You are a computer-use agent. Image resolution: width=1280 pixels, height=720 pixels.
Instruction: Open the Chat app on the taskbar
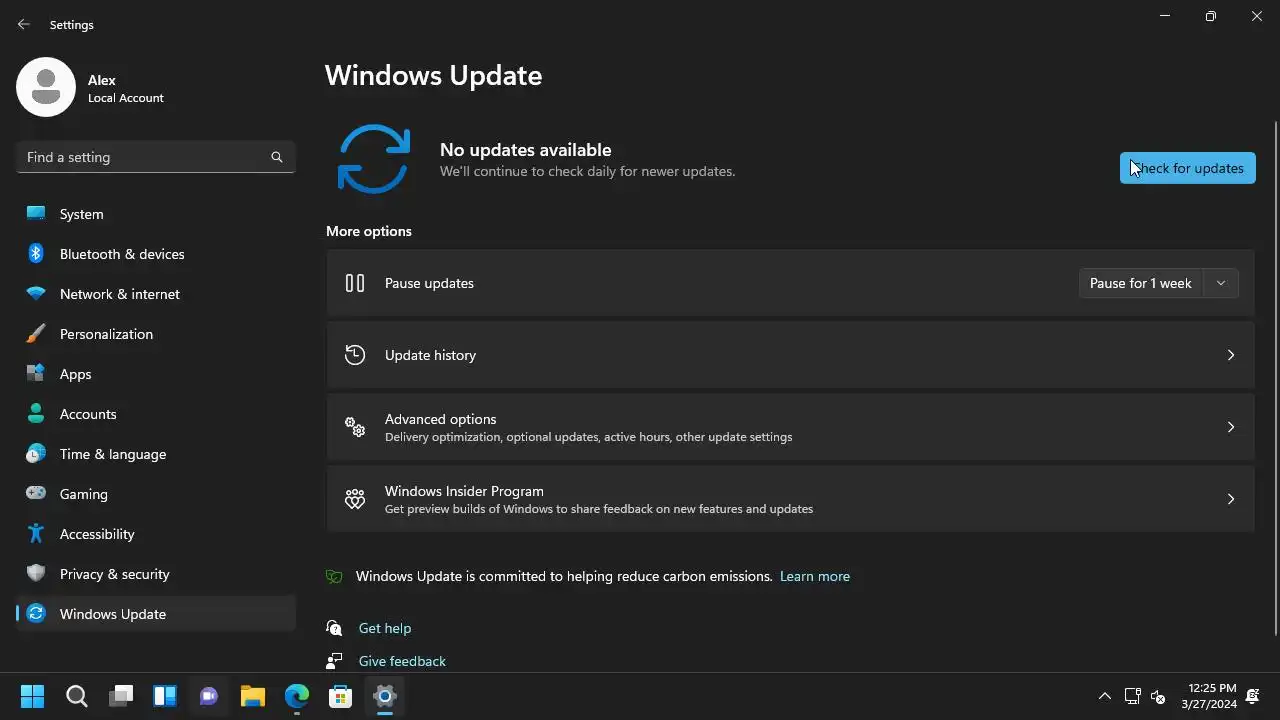209,696
